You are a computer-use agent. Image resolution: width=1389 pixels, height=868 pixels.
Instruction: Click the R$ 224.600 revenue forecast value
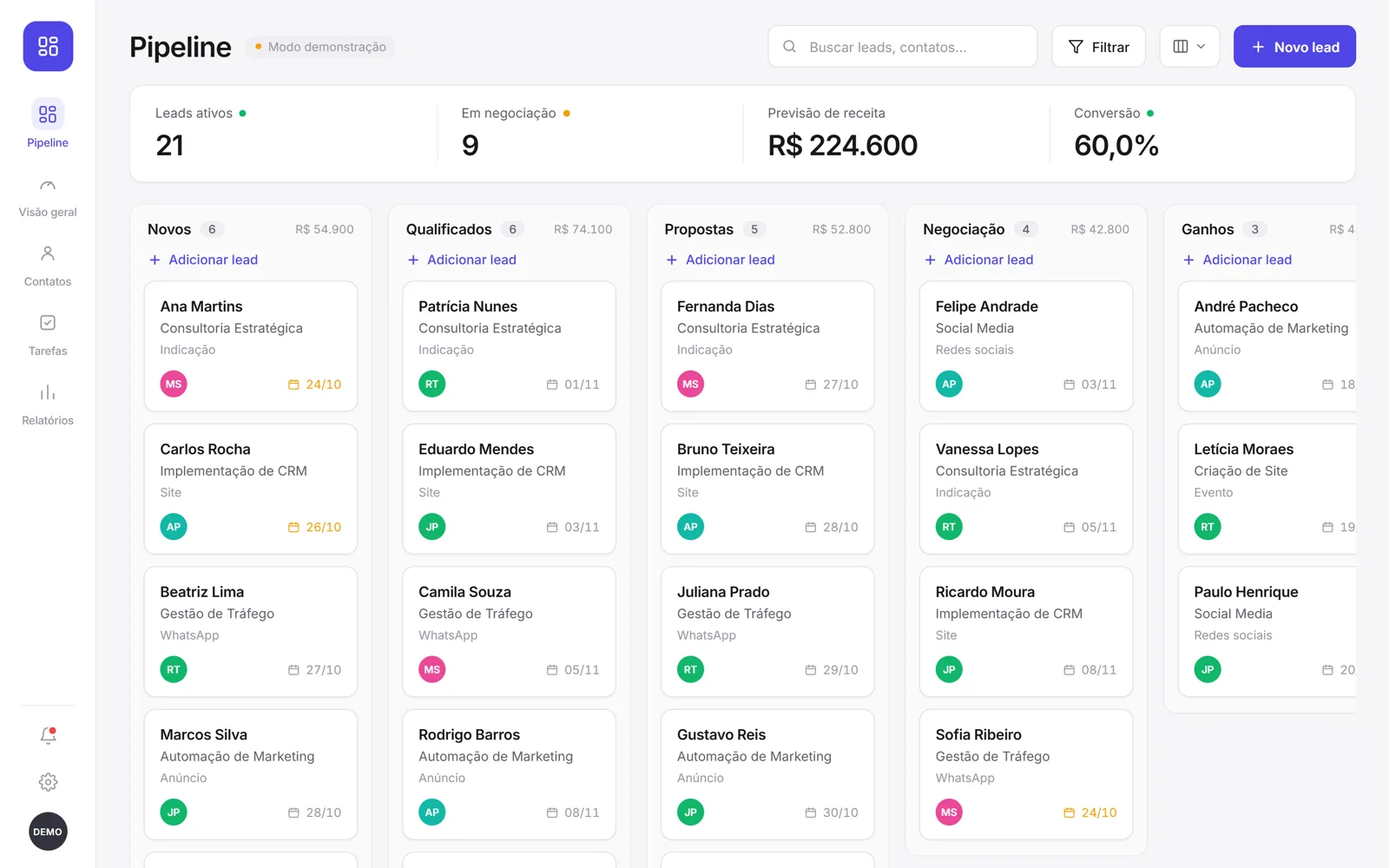click(842, 145)
